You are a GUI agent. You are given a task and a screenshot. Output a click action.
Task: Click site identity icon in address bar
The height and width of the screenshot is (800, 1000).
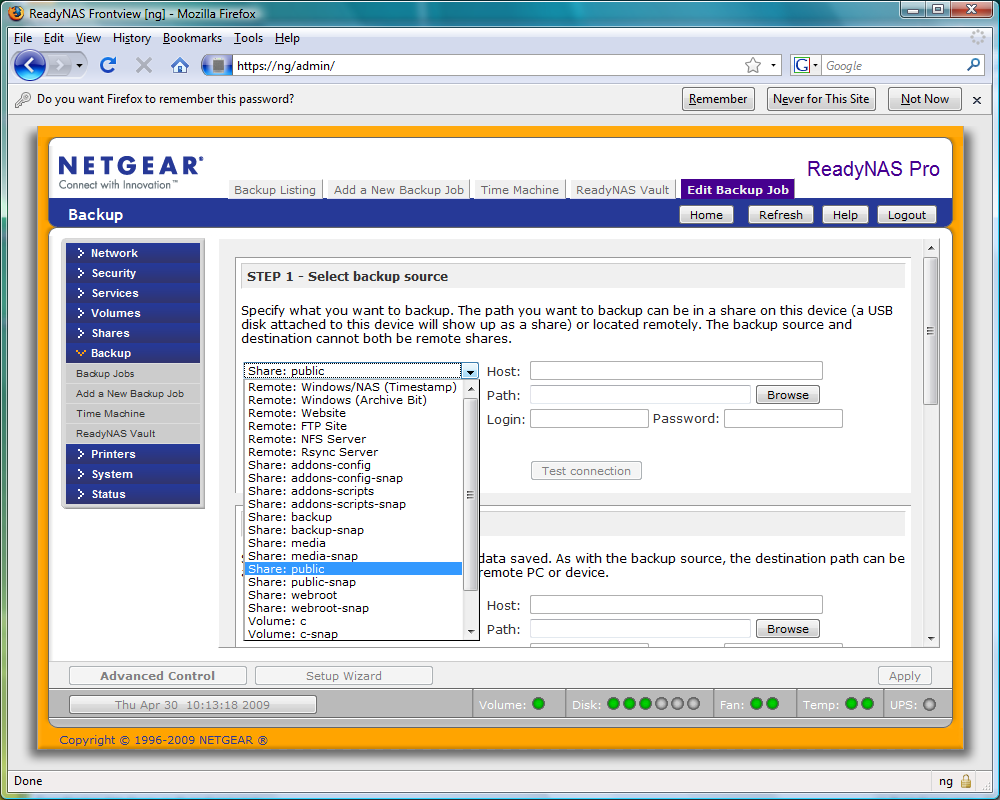217,65
